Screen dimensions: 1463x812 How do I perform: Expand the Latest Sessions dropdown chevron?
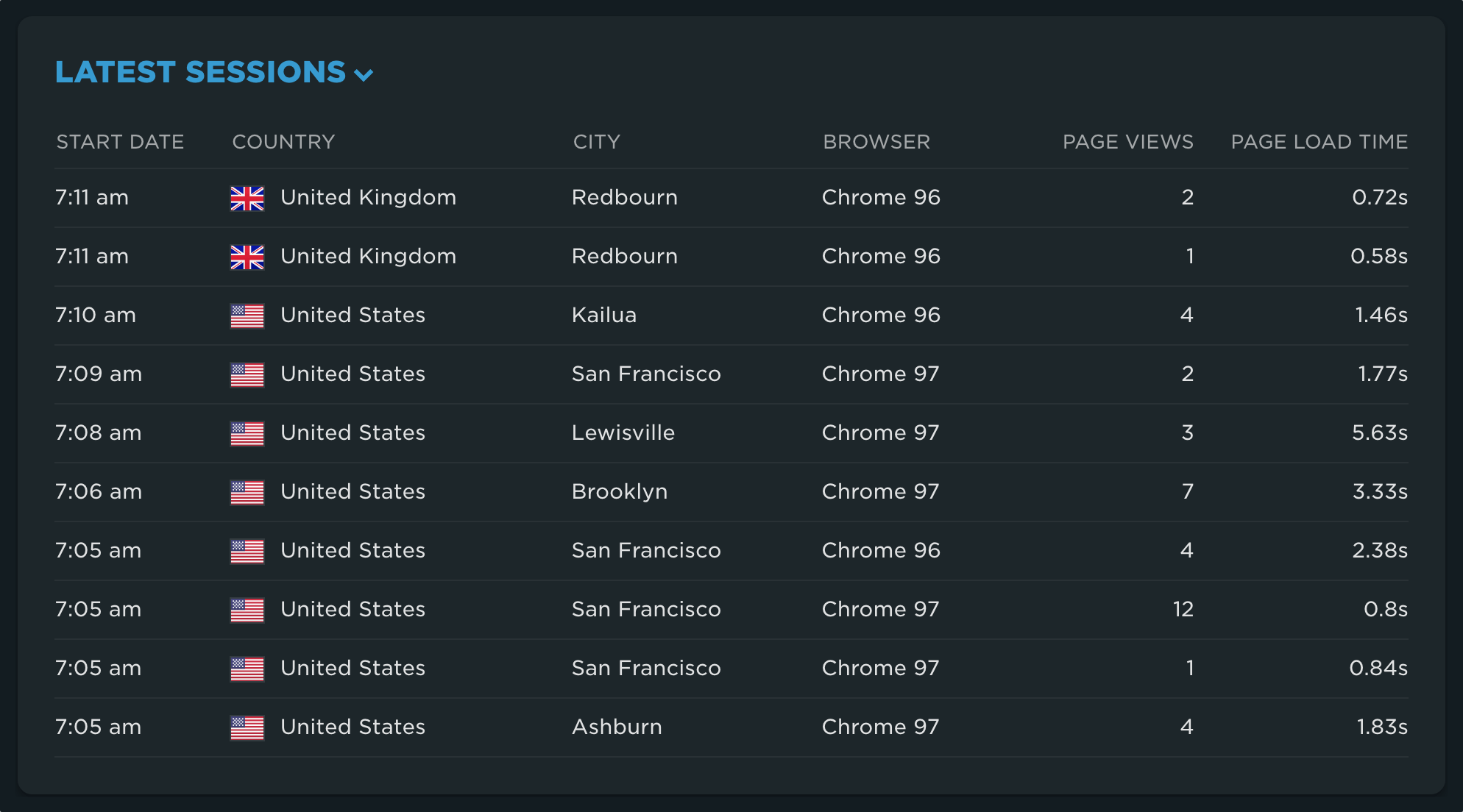tap(364, 74)
